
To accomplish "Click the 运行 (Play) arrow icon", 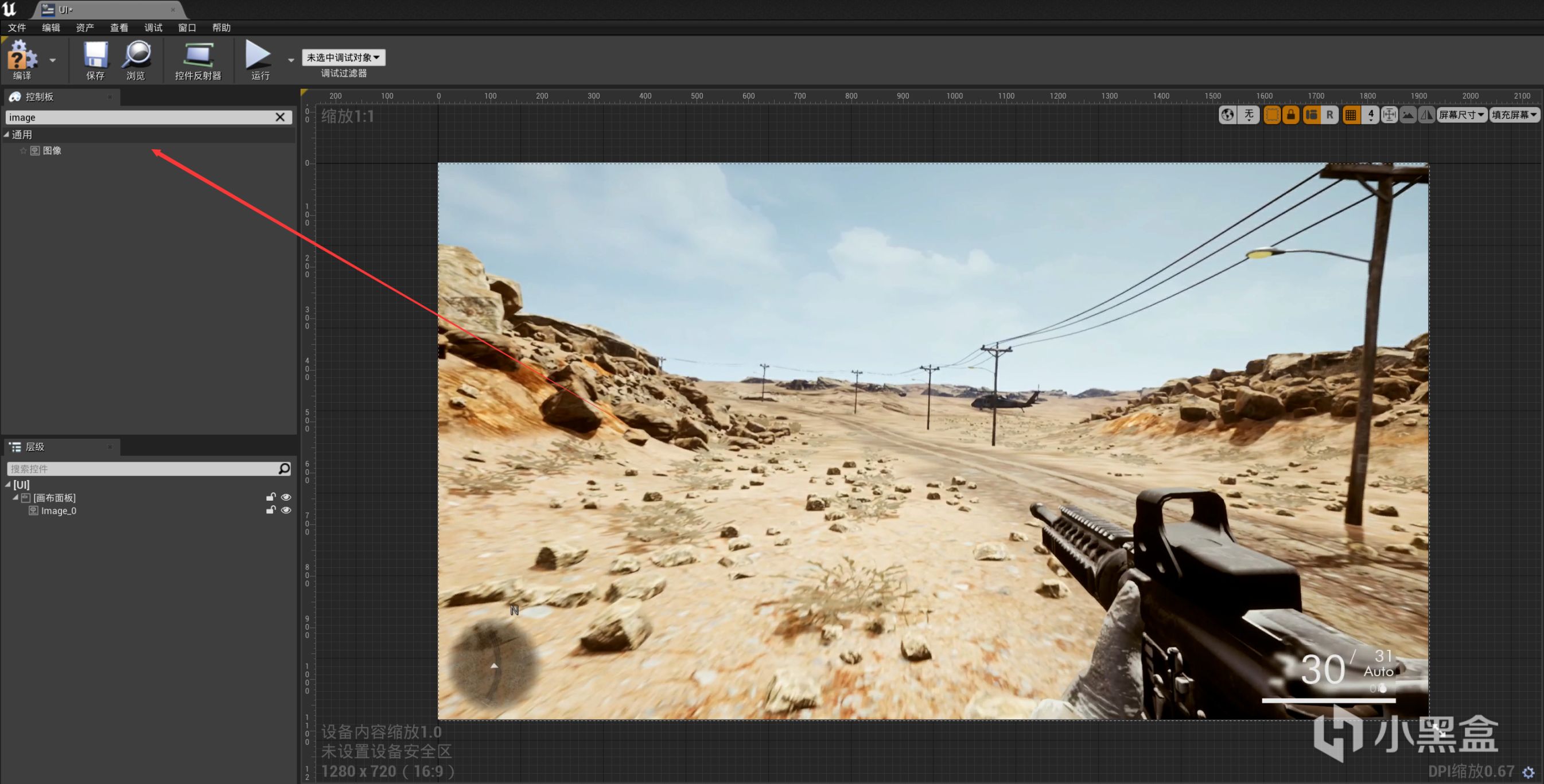I will coord(259,60).
